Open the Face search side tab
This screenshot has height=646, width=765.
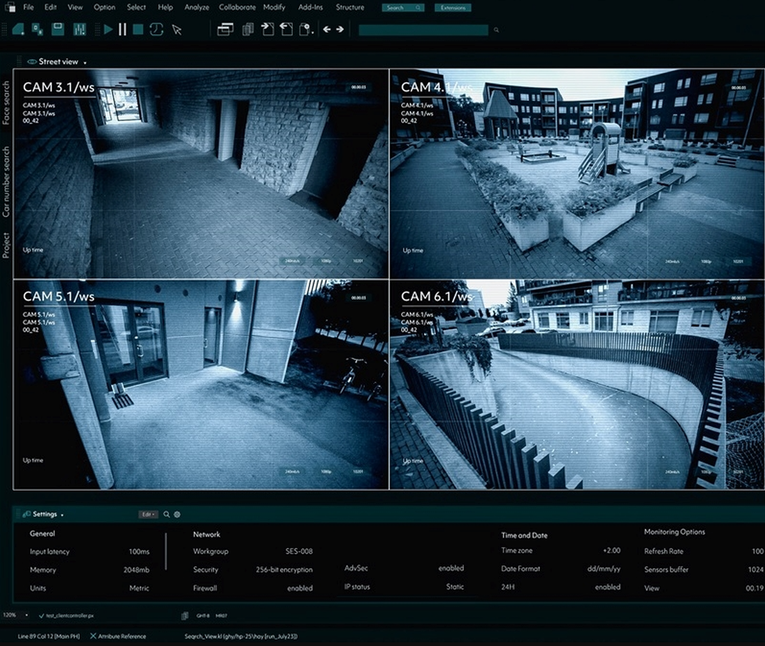coord(6,102)
